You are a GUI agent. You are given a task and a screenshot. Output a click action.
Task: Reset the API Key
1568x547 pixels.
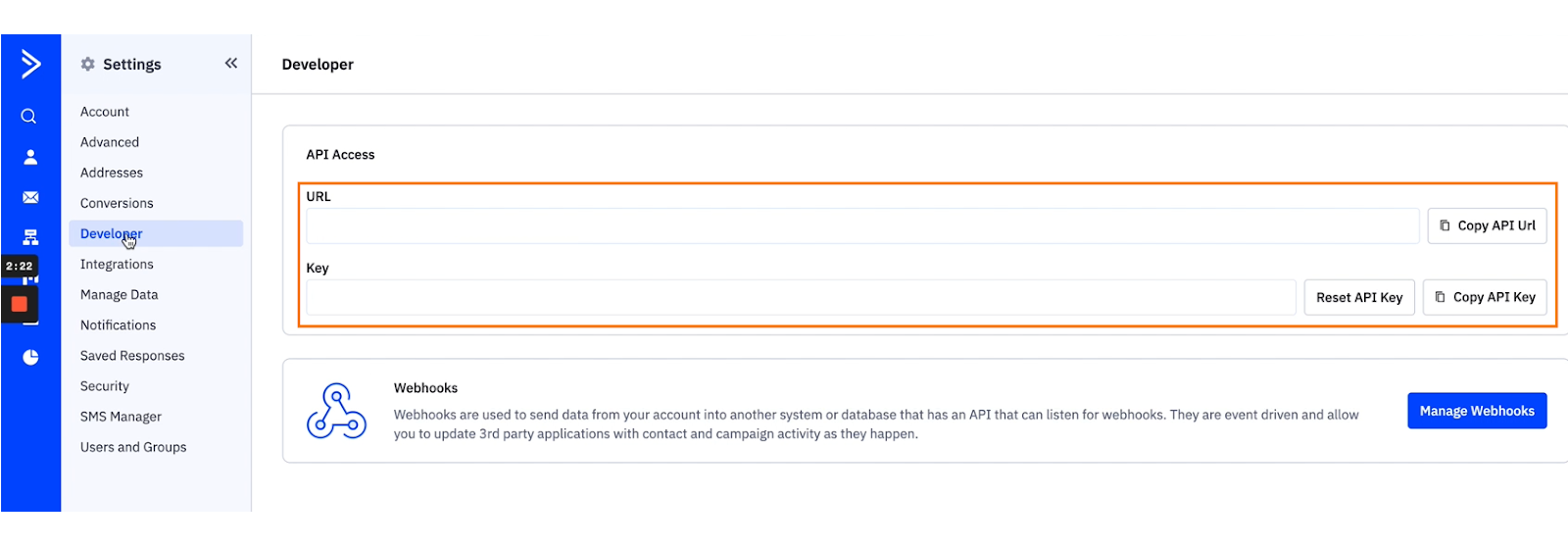click(x=1358, y=297)
